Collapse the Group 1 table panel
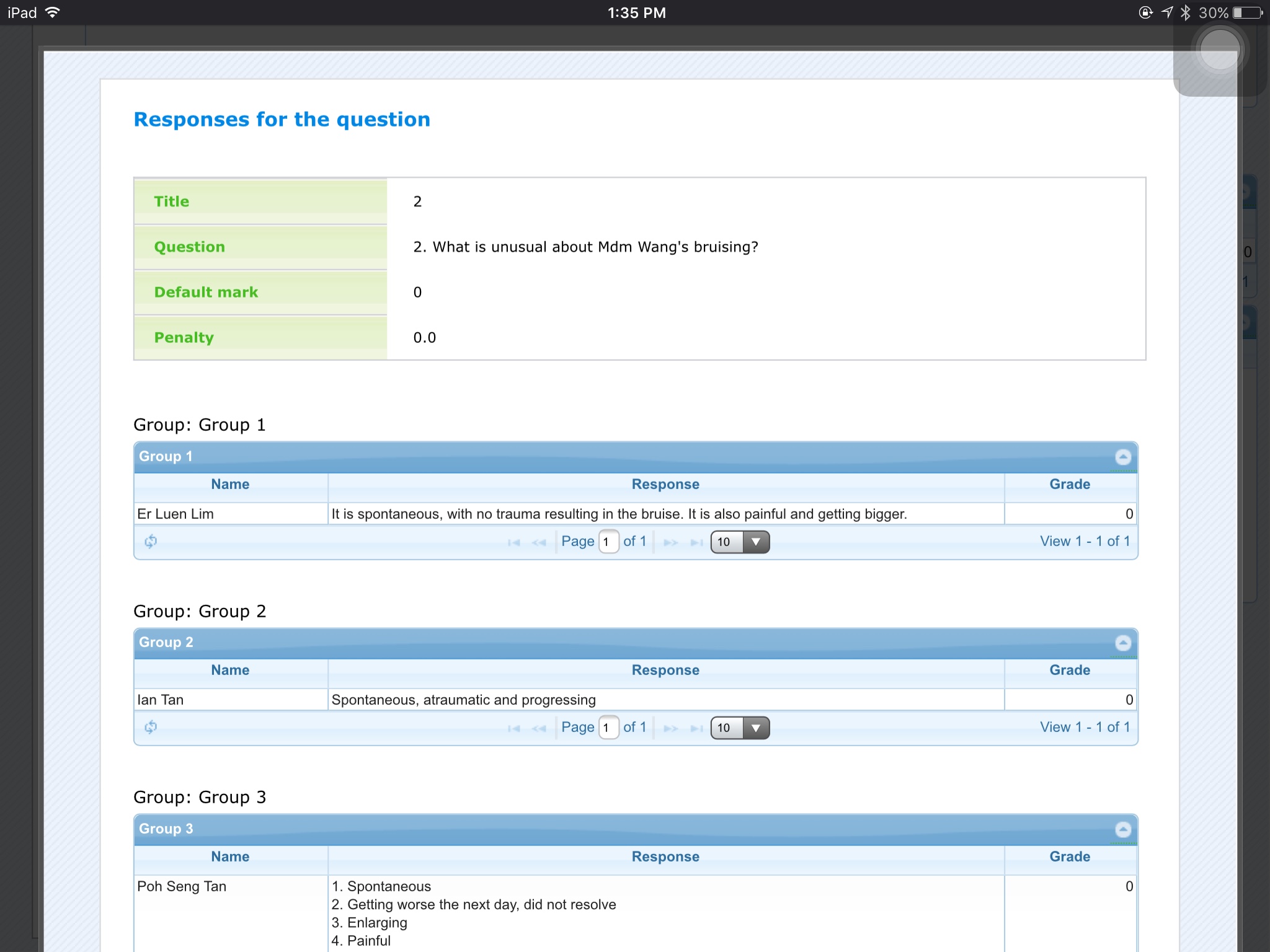The height and width of the screenshot is (952, 1270). coord(1123,457)
